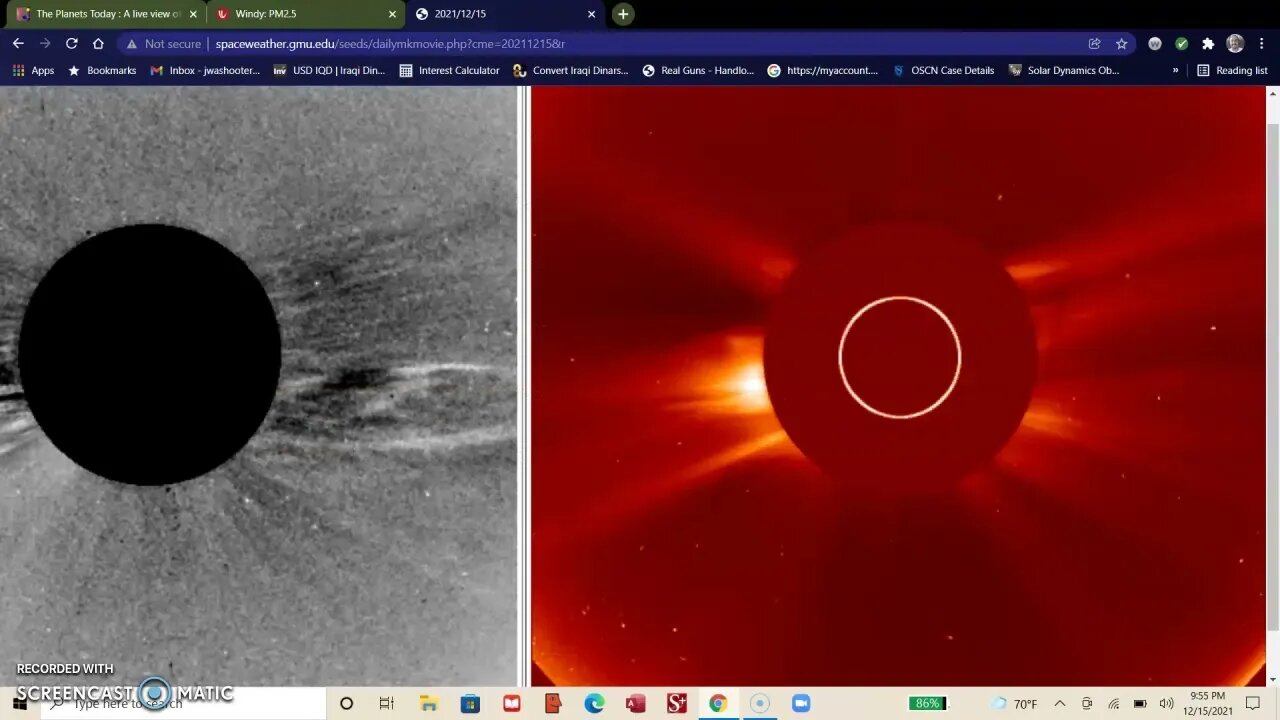
Task: Open the green checkmark extension
Action: pyautogui.click(x=1181, y=44)
